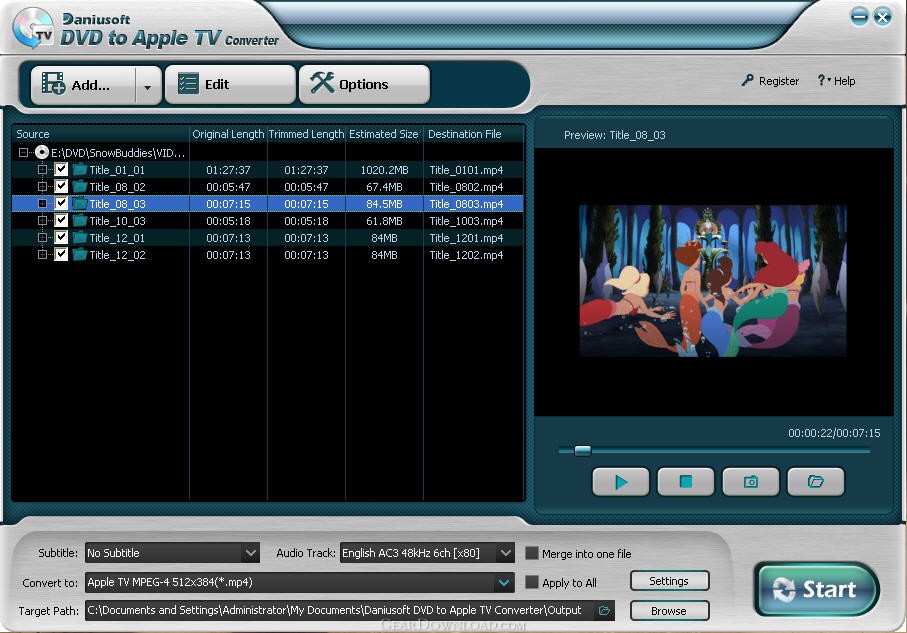Click the Destination File column header
The image size is (907, 633).
click(474, 134)
